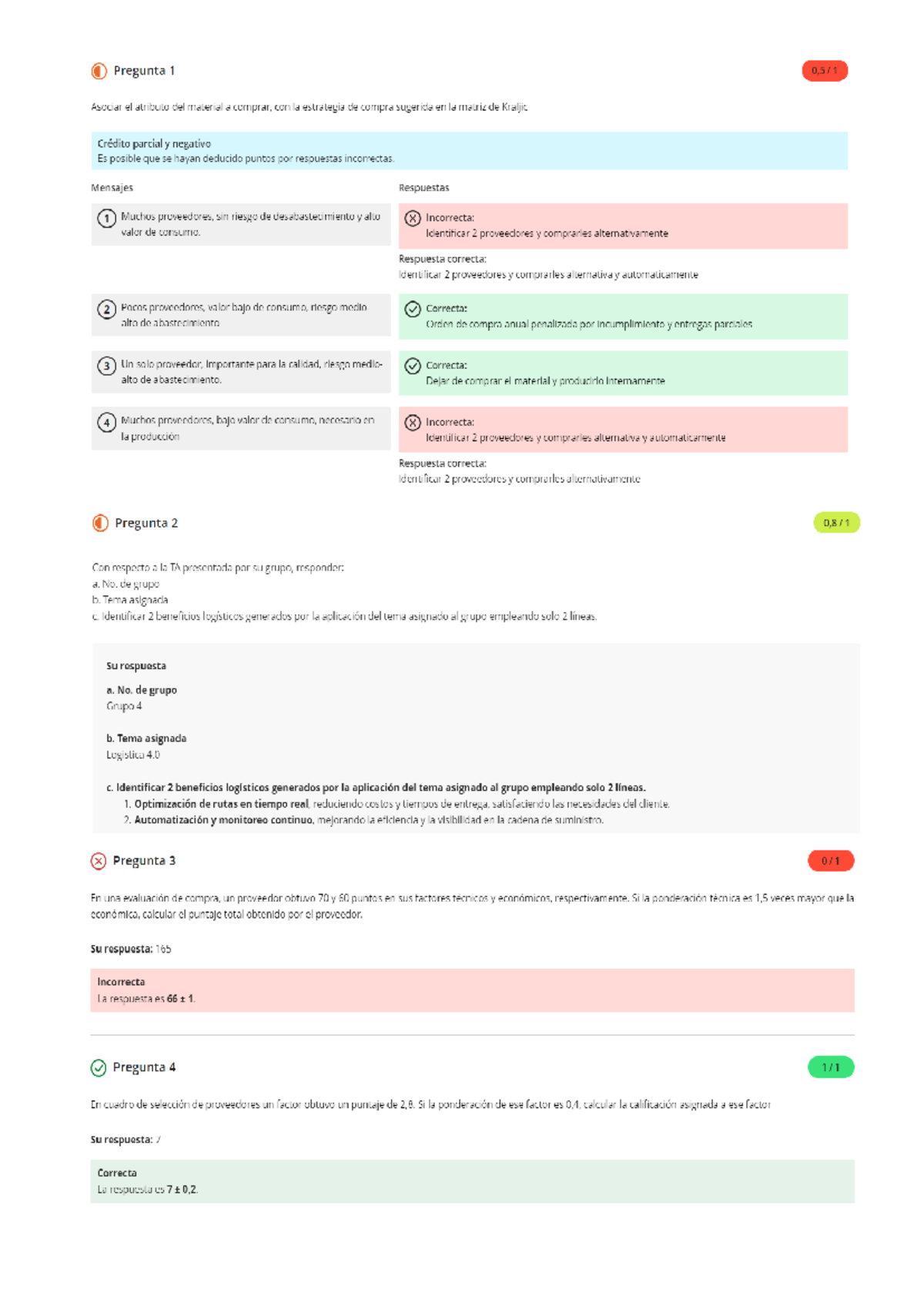Click the red X icon beside Pregunta 3

pos(99,861)
